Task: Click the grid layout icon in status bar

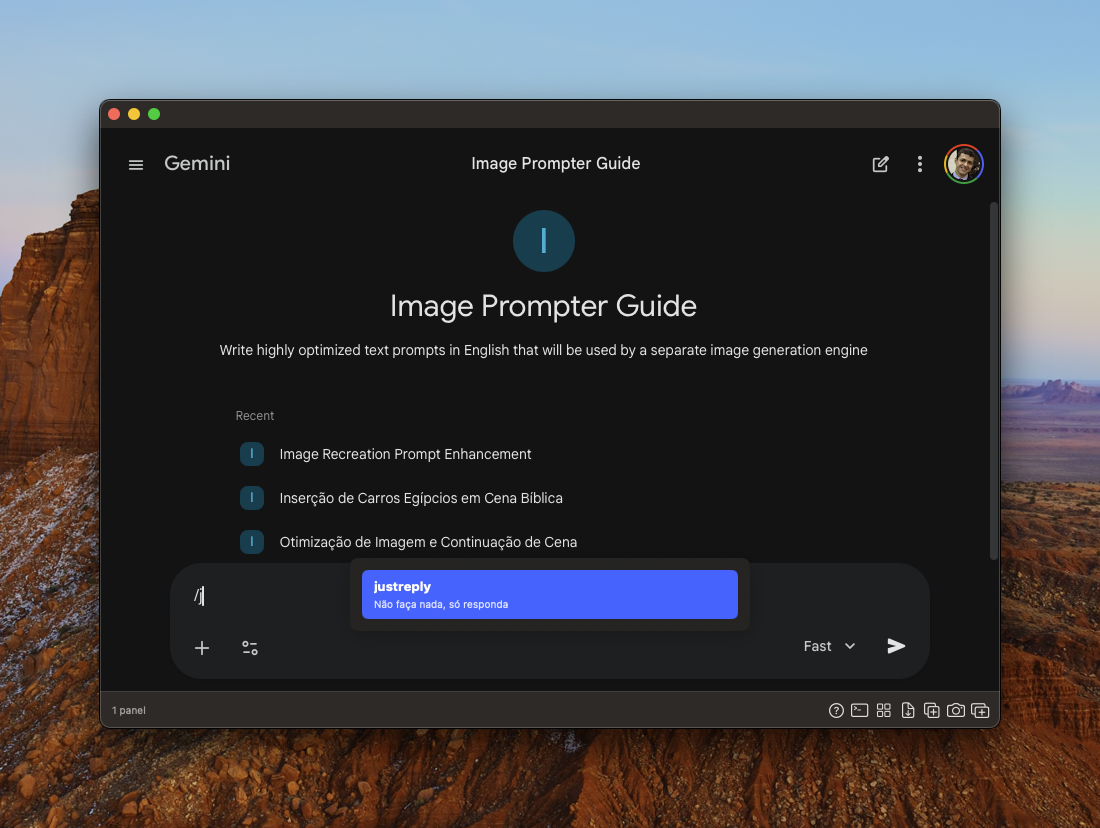Action: tap(883, 710)
